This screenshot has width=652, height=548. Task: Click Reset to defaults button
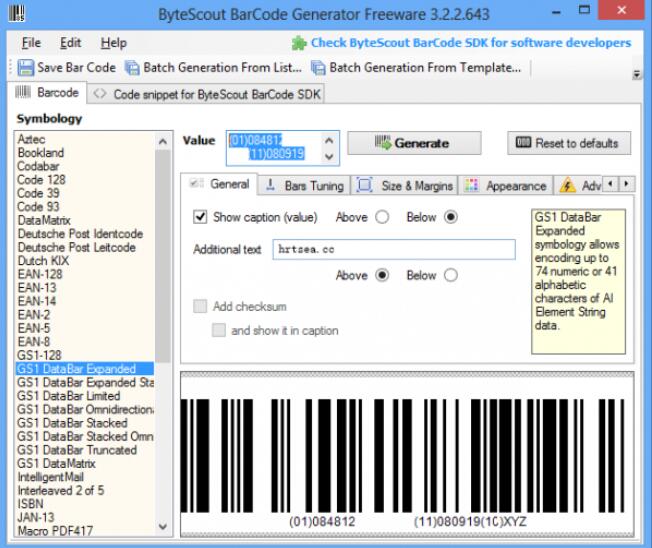point(569,143)
